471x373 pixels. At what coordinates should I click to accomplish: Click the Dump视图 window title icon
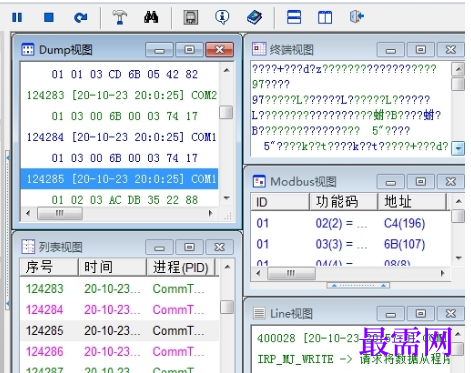coord(28,50)
